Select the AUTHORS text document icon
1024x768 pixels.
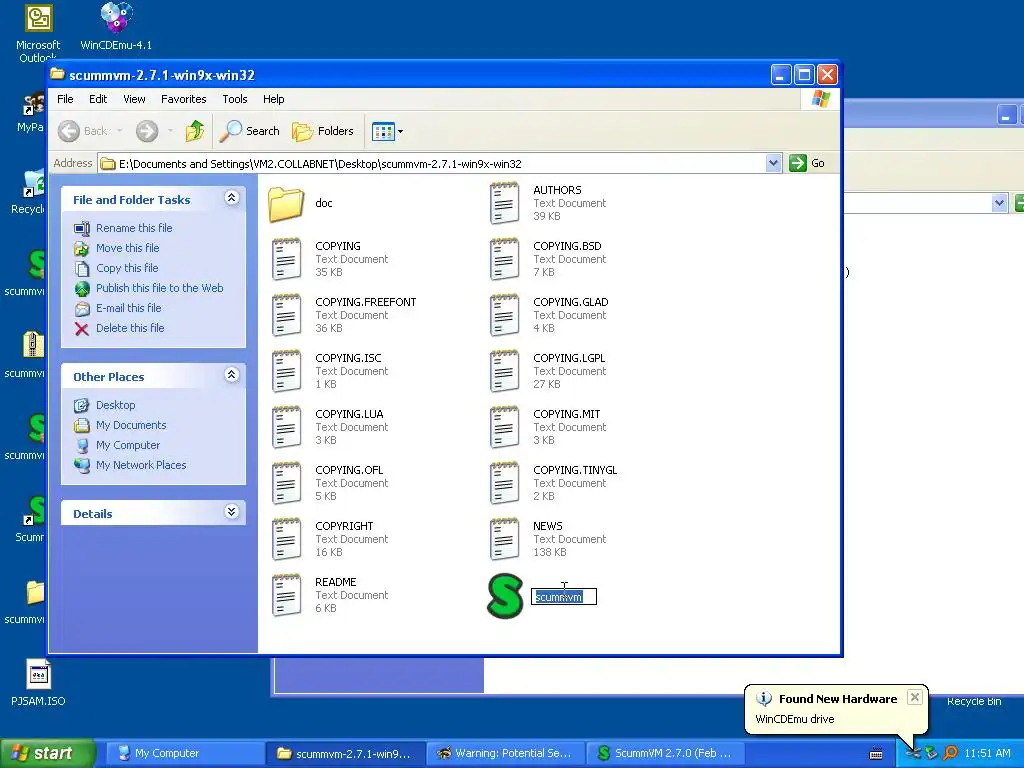pos(504,204)
